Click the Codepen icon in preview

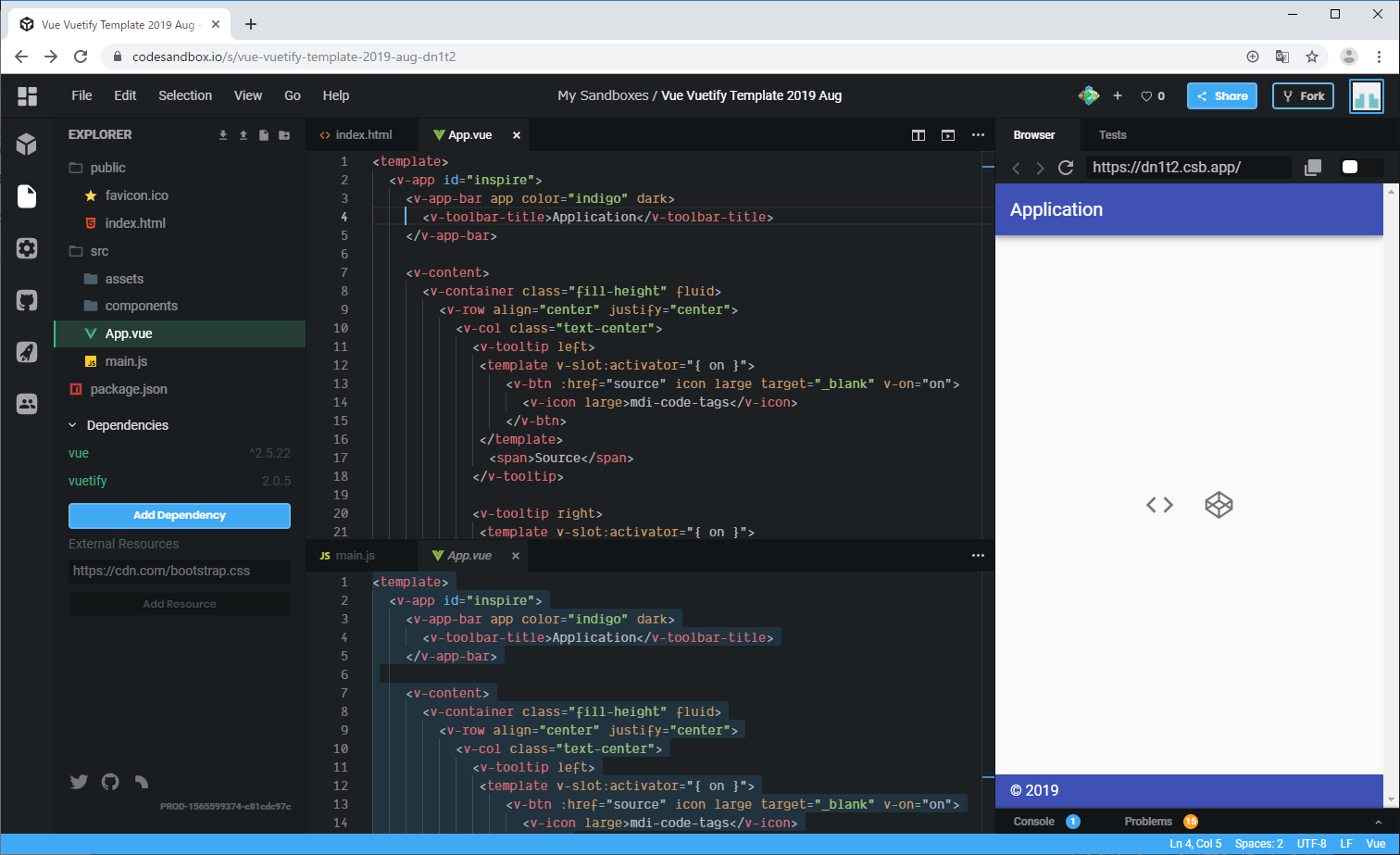tap(1219, 505)
